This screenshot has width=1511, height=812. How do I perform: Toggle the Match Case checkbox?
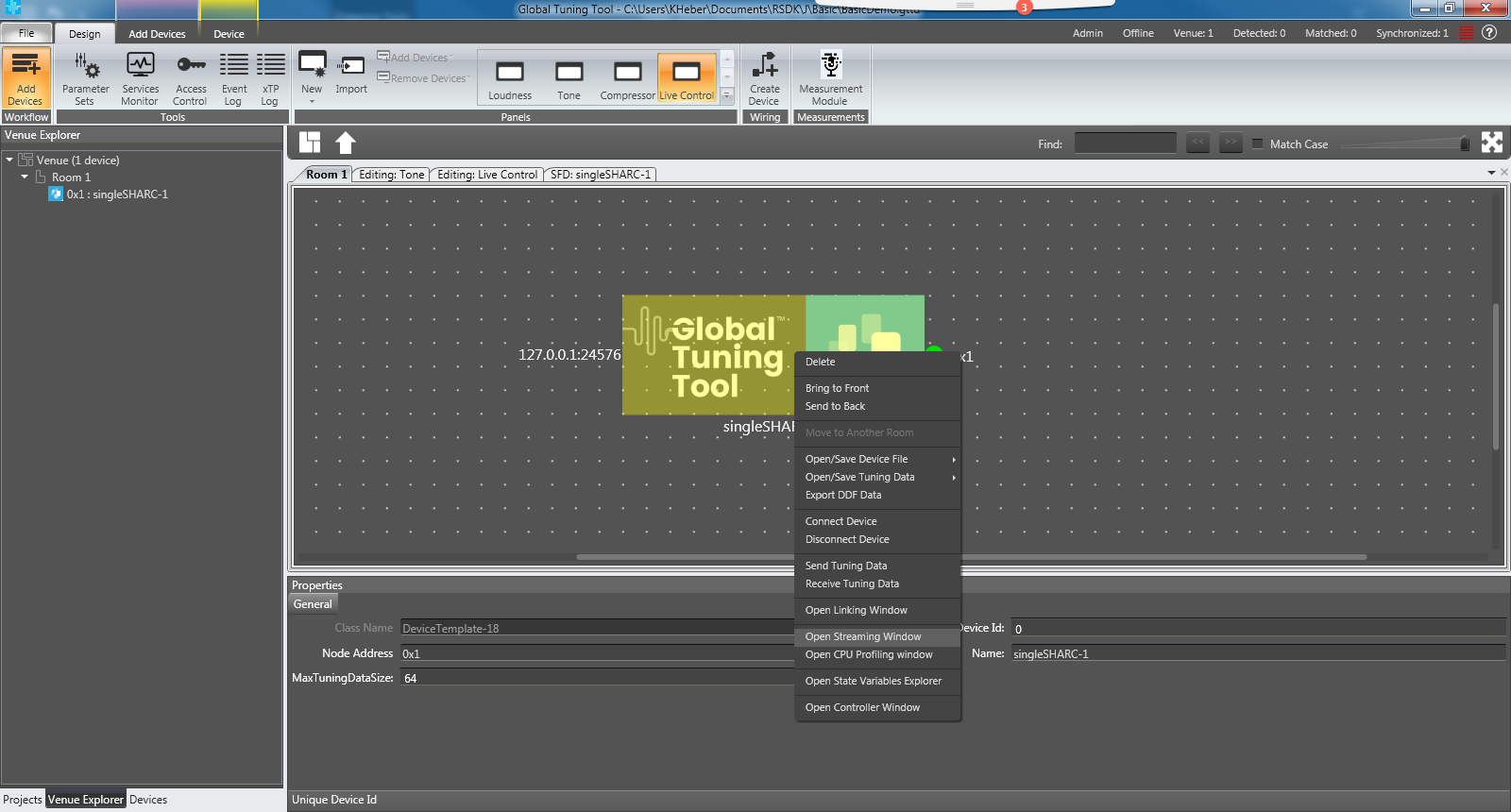(x=1257, y=144)
